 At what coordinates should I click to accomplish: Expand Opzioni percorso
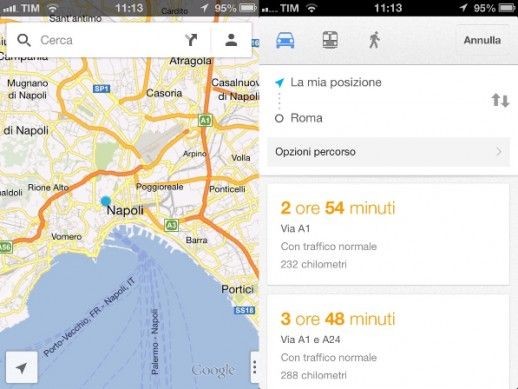(x=389, y=152)
